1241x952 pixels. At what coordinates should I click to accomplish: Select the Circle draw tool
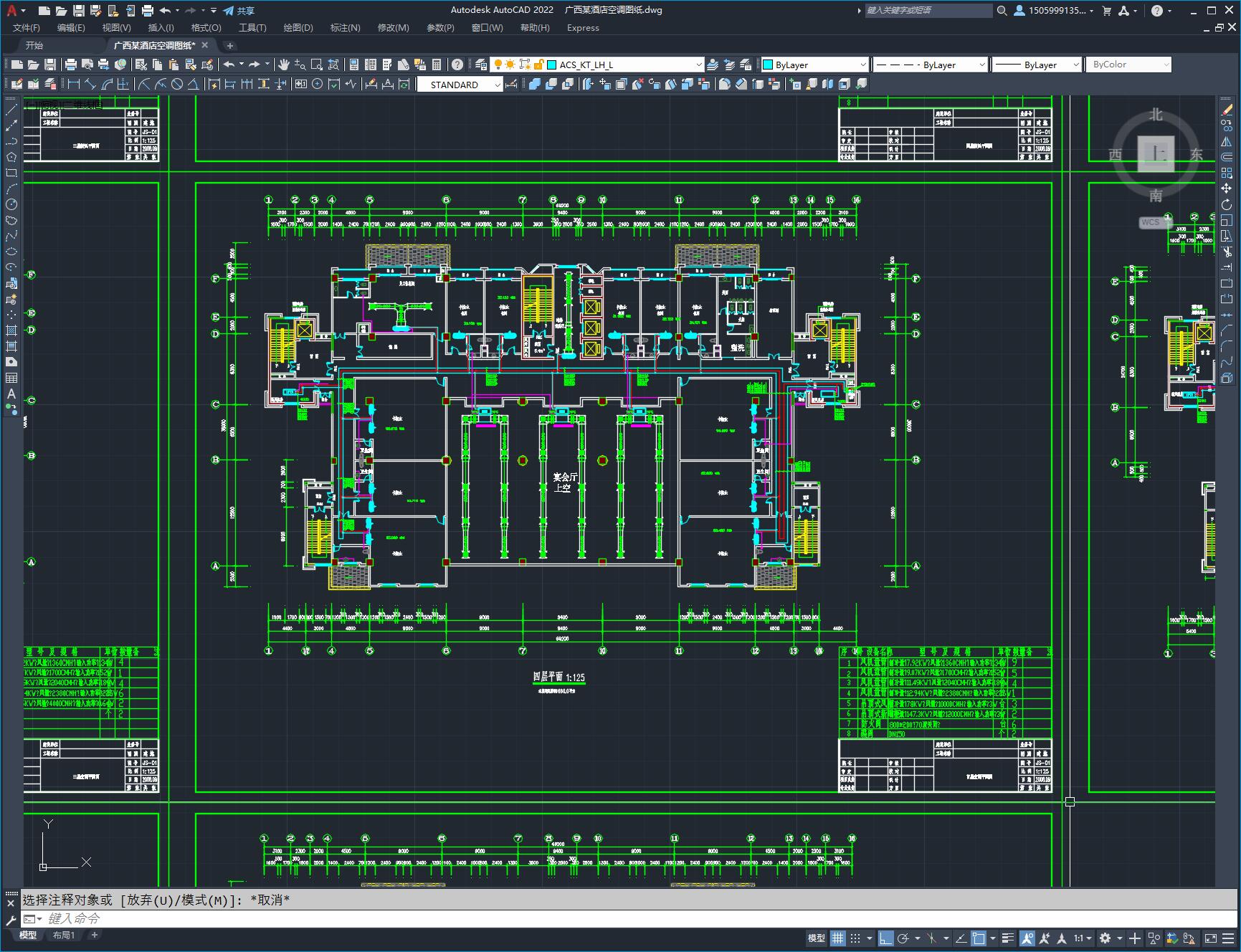click(x=11, y=204)
